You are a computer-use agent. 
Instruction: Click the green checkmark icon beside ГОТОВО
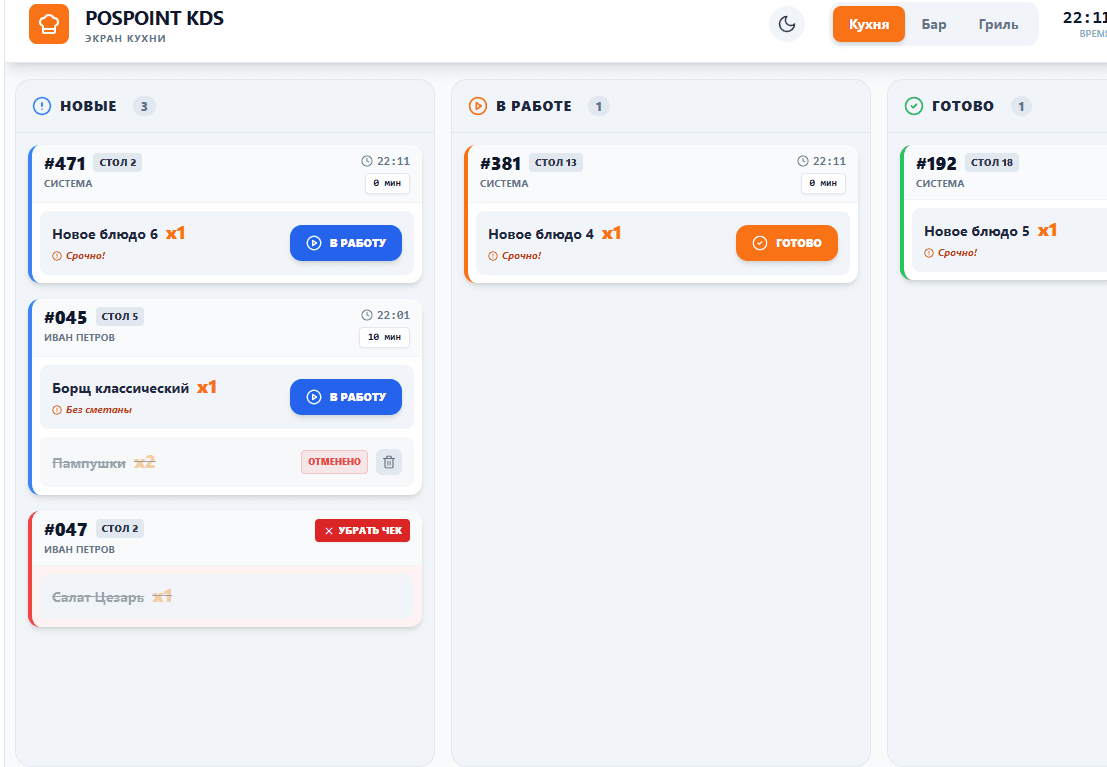point(914,106)
